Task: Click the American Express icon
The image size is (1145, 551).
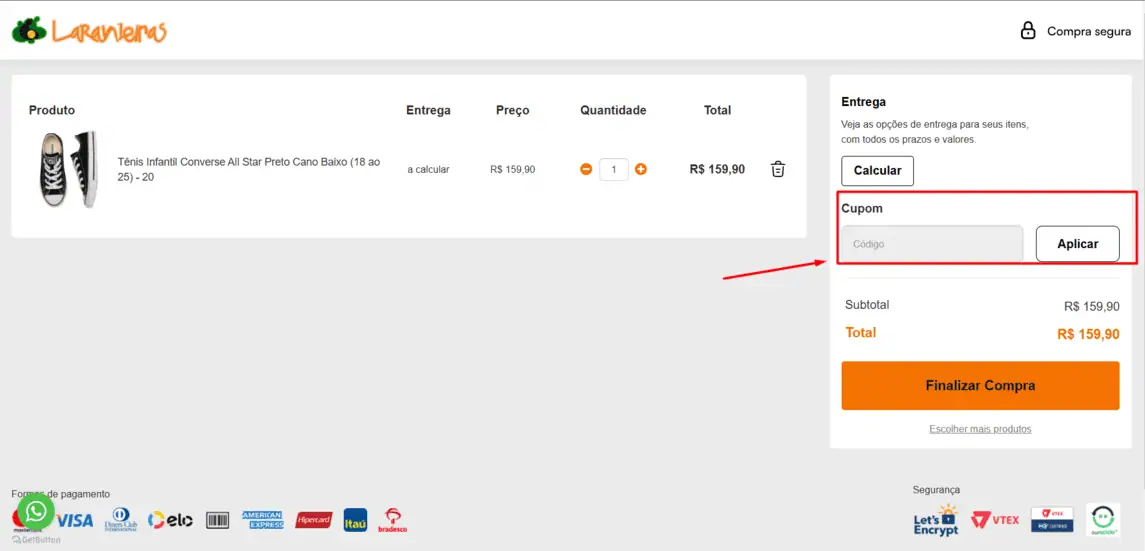Action: pyautogui.click(x=262, y=520)
